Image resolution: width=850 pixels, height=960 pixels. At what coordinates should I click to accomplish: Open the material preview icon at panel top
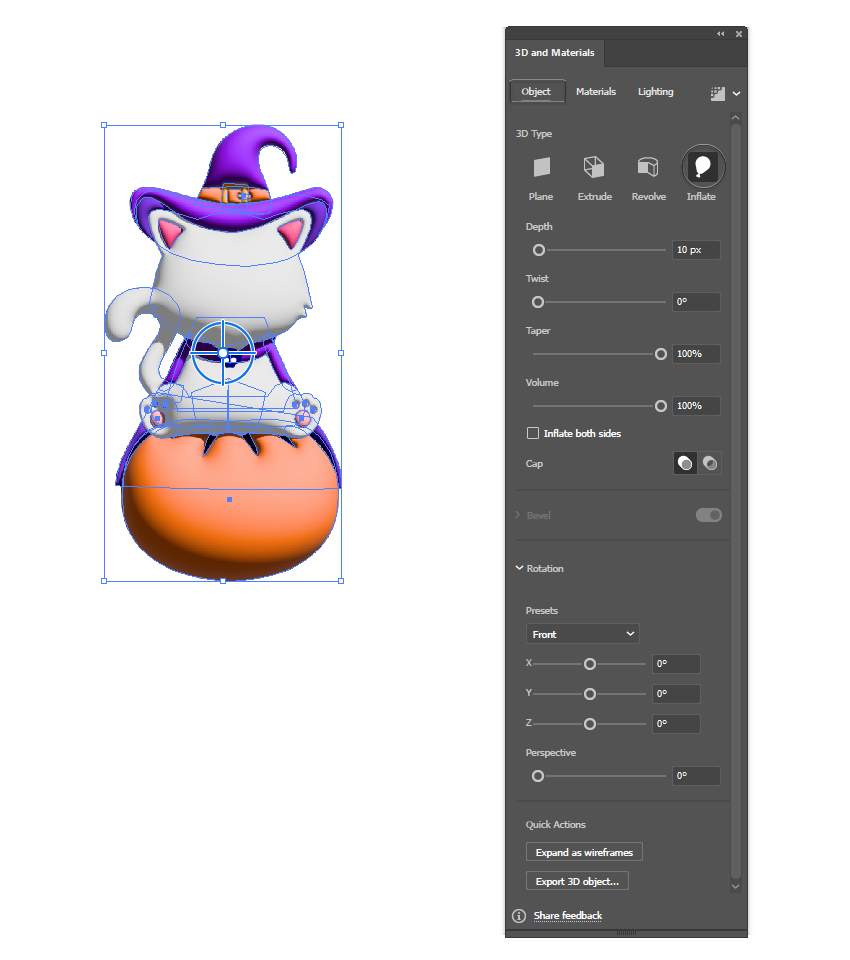click(719, 93)
